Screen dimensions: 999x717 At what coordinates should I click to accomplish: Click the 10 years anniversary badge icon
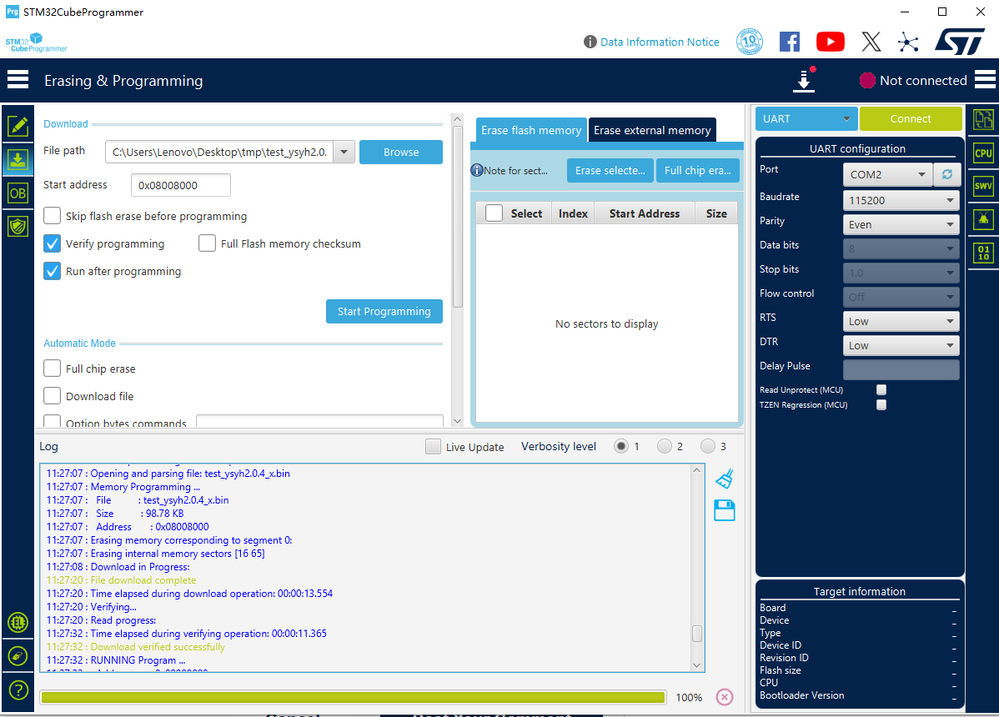pyautogui.click(x=749, y=41)
